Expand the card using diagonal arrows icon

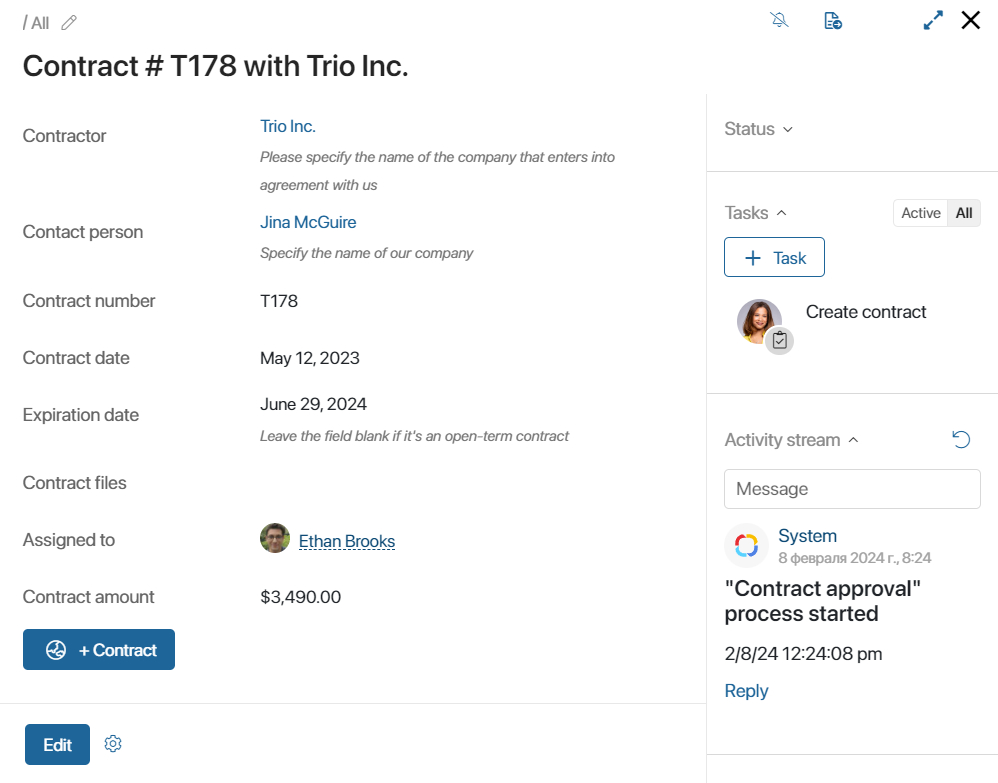(x=933, y=20)
